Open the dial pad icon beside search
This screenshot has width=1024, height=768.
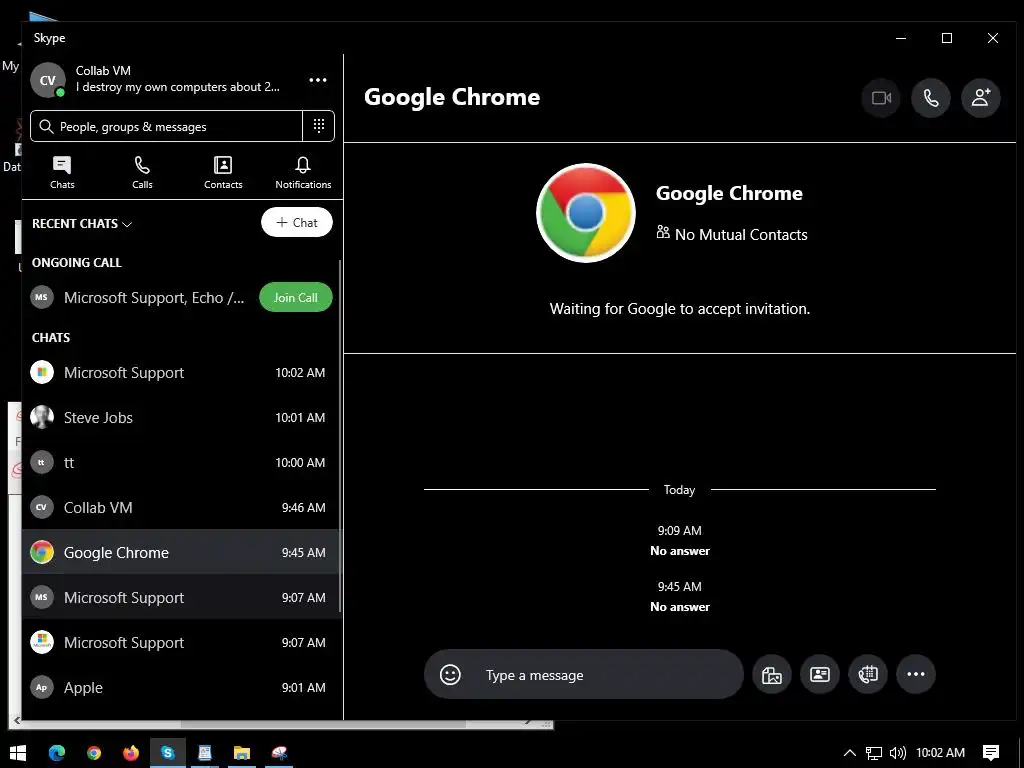click(319, 126)
